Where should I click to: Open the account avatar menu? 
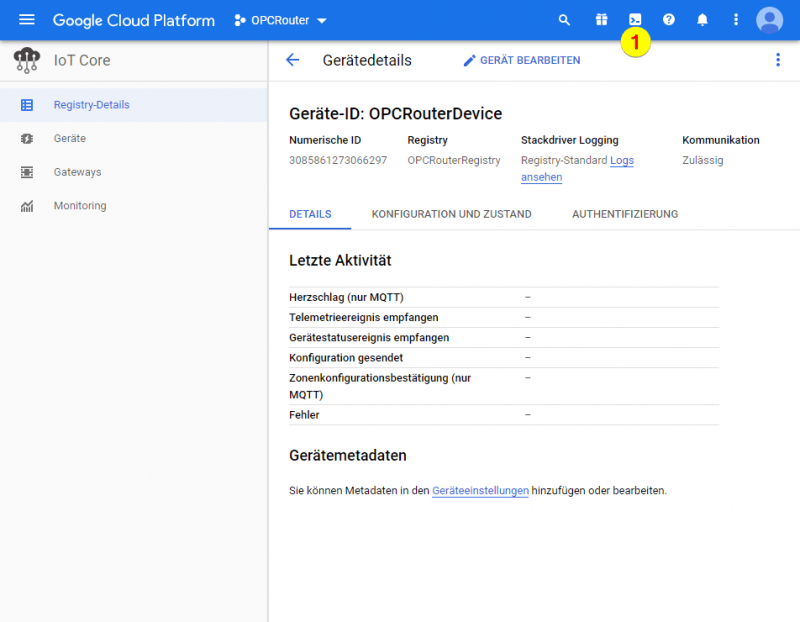coord(769,19)
